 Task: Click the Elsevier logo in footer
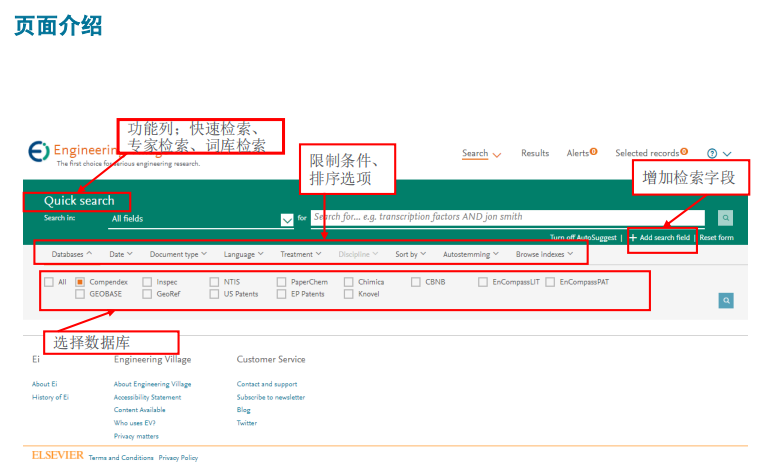click(x=58, y=455)
